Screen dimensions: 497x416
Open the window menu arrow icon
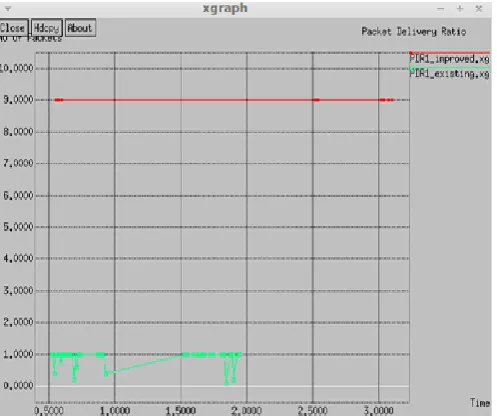pos(8,9)
